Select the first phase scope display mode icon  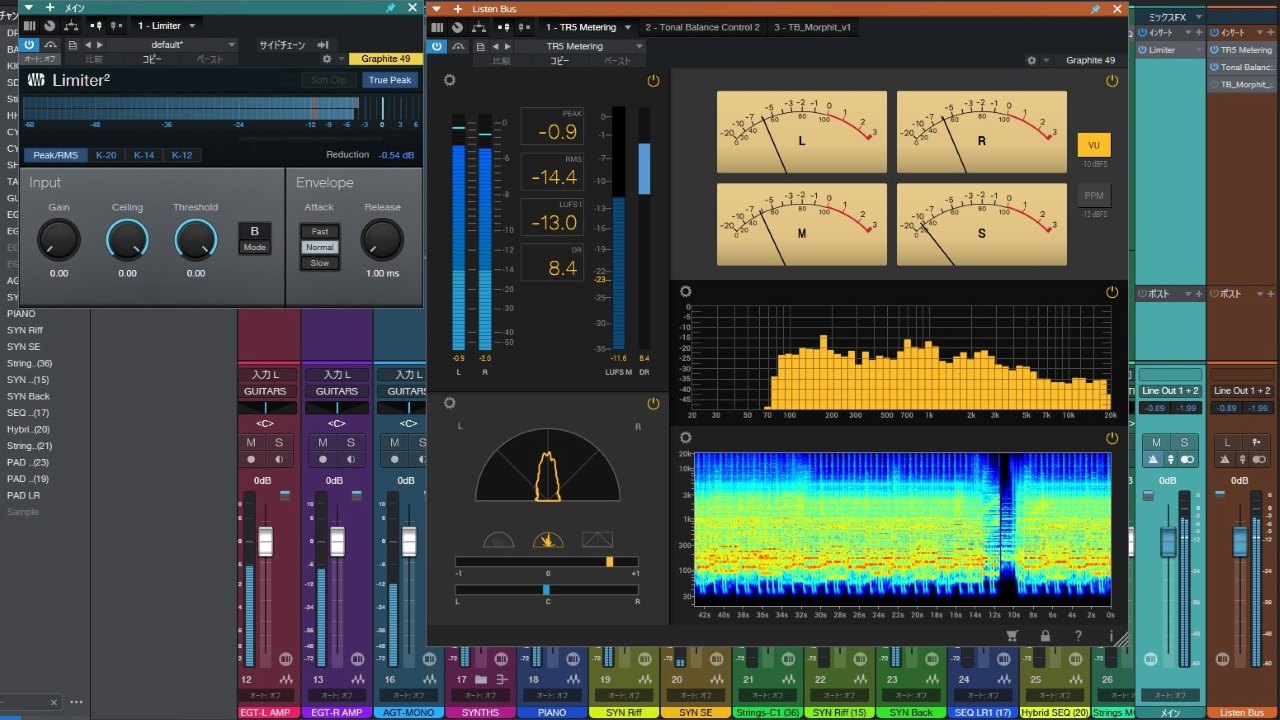coord(498,539)
